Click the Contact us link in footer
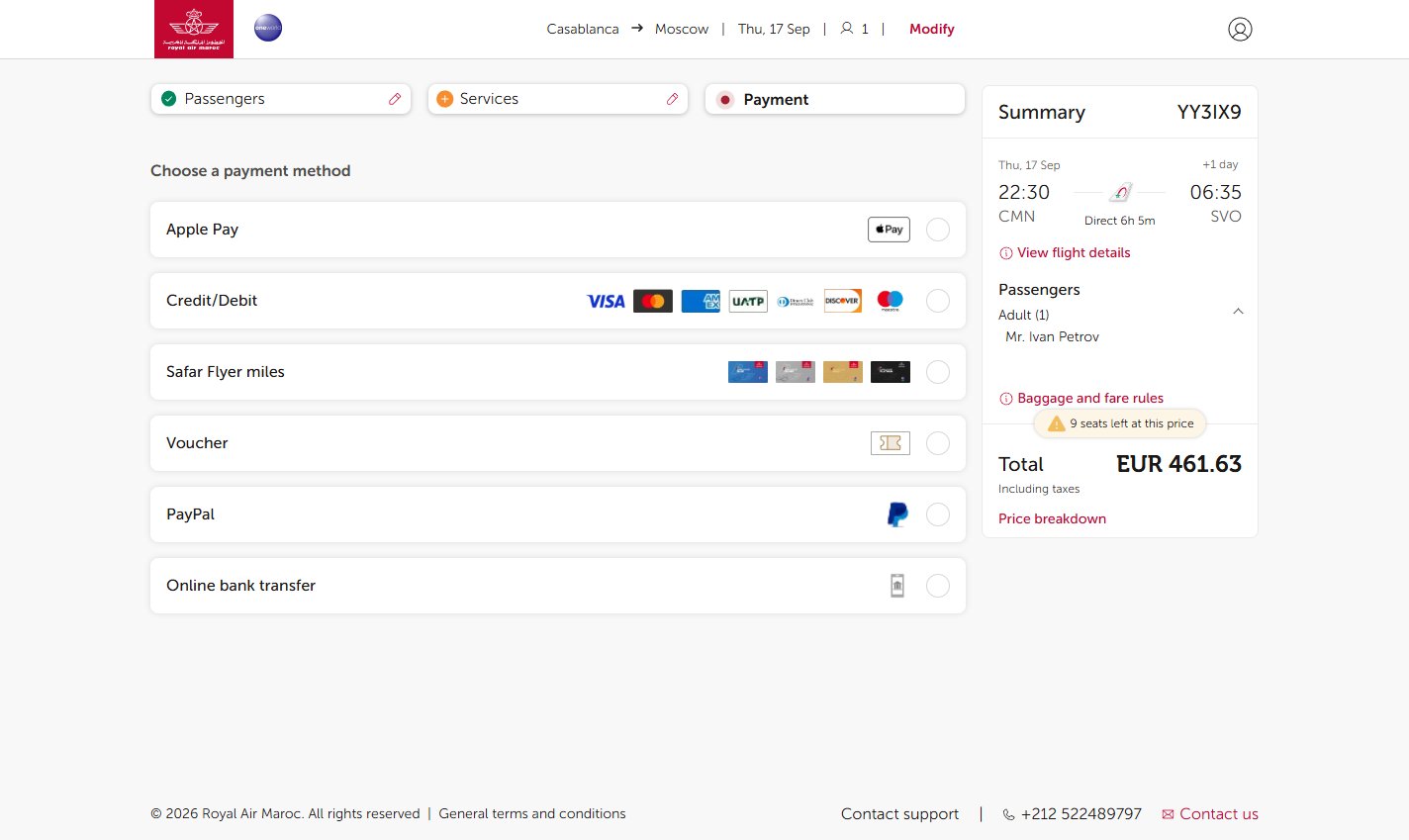This screenshot has width=1409, height=840. pos(1210,814)
